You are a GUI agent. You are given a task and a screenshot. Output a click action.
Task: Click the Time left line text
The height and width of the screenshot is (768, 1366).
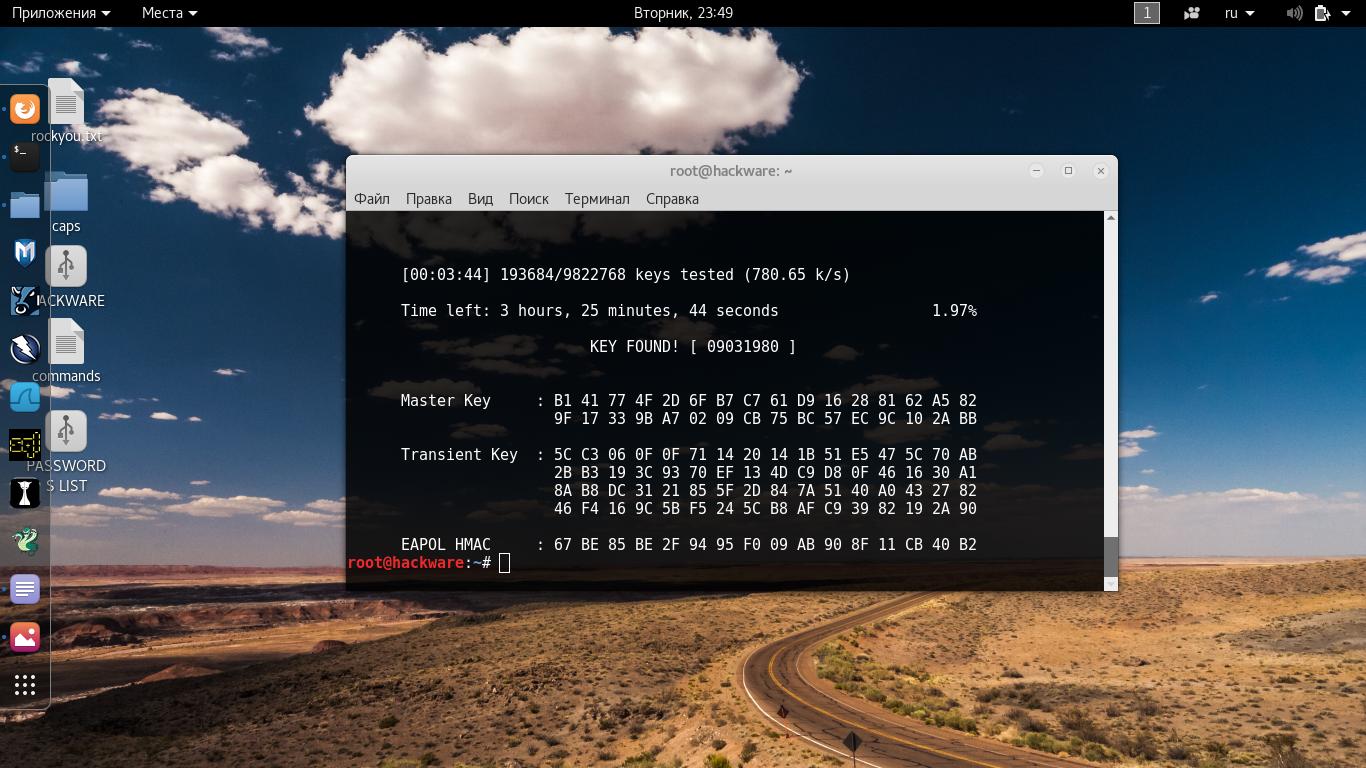(589, 311)
